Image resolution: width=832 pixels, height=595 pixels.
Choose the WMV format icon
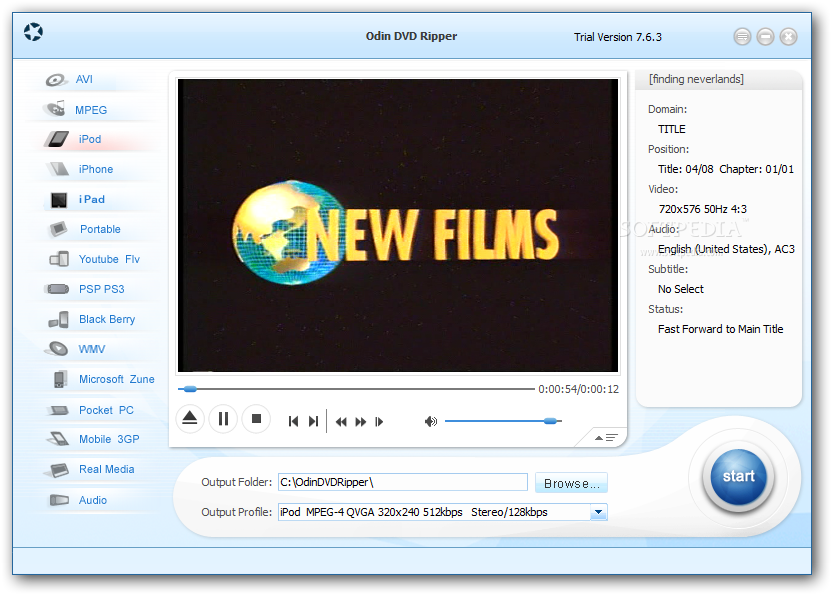(x=58, y=349)
